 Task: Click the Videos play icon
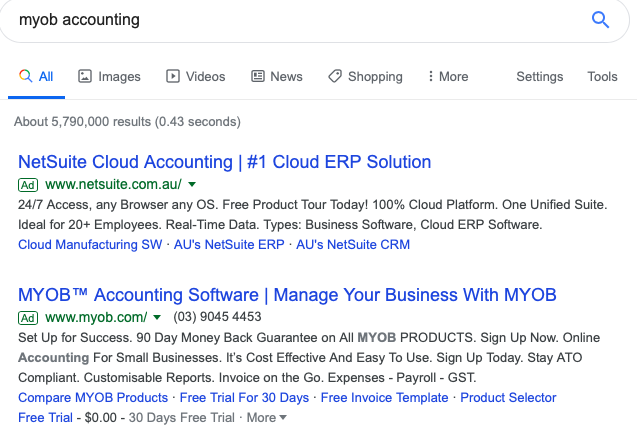[173, 76]
